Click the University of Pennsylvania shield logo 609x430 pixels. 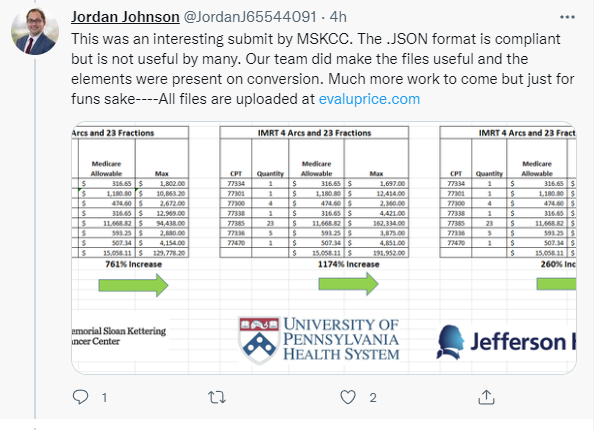pyautogui.click(x=259, y=340)
